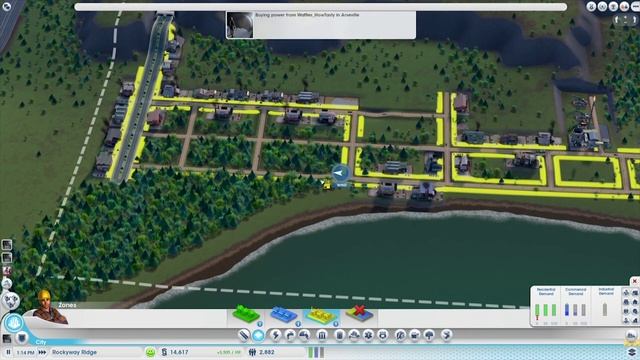View the Industrial Demand bar
Viewport: 640px width, 360px height.
point(605,309)
